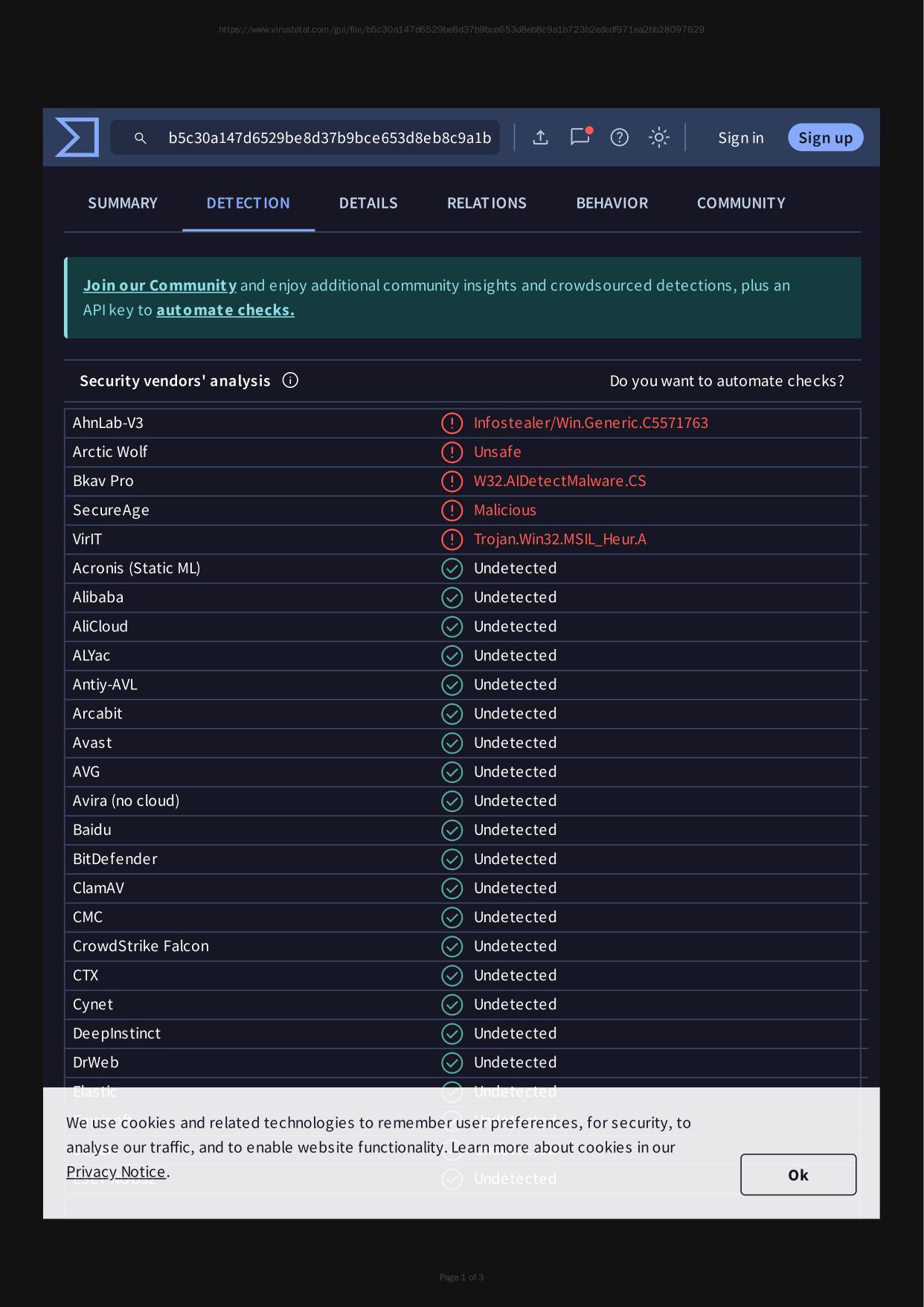Open the COMMUNITY tab
924x1307 pixels.
741,203
